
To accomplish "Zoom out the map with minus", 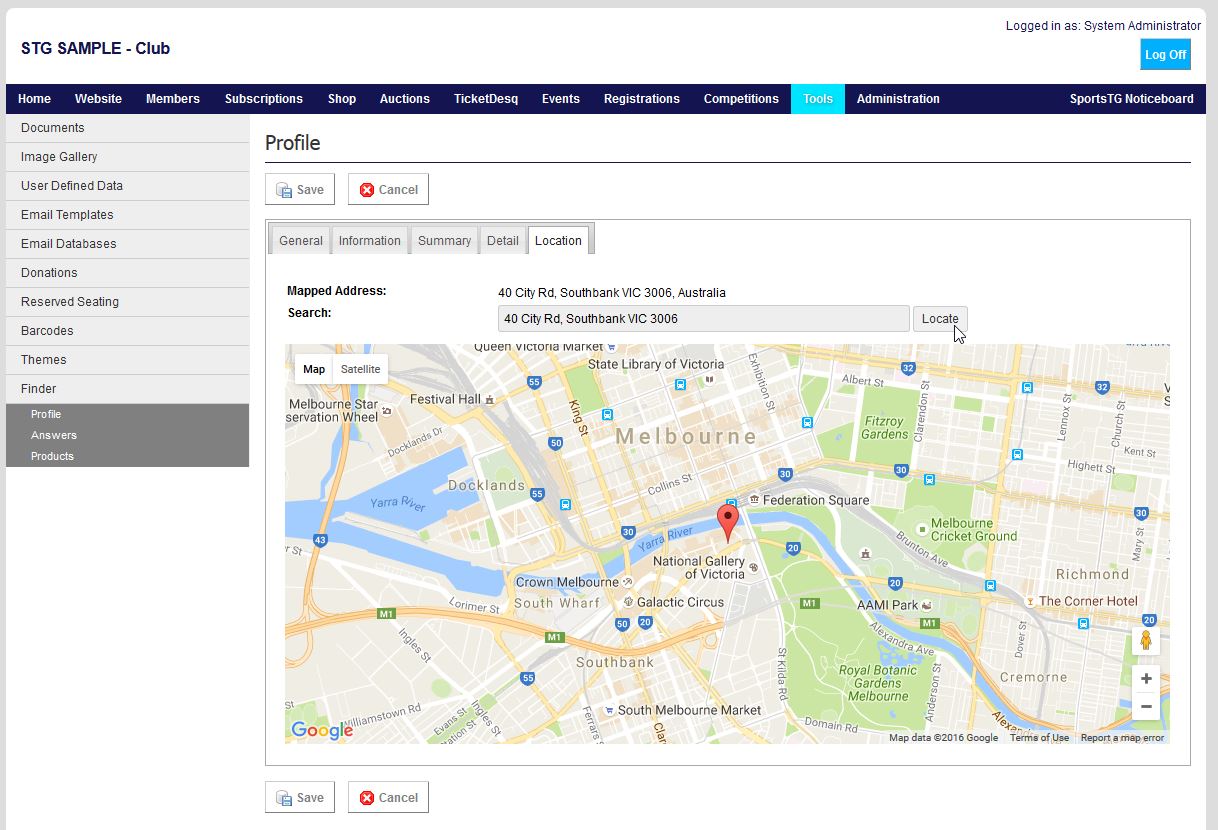I will click(1146, 706).
